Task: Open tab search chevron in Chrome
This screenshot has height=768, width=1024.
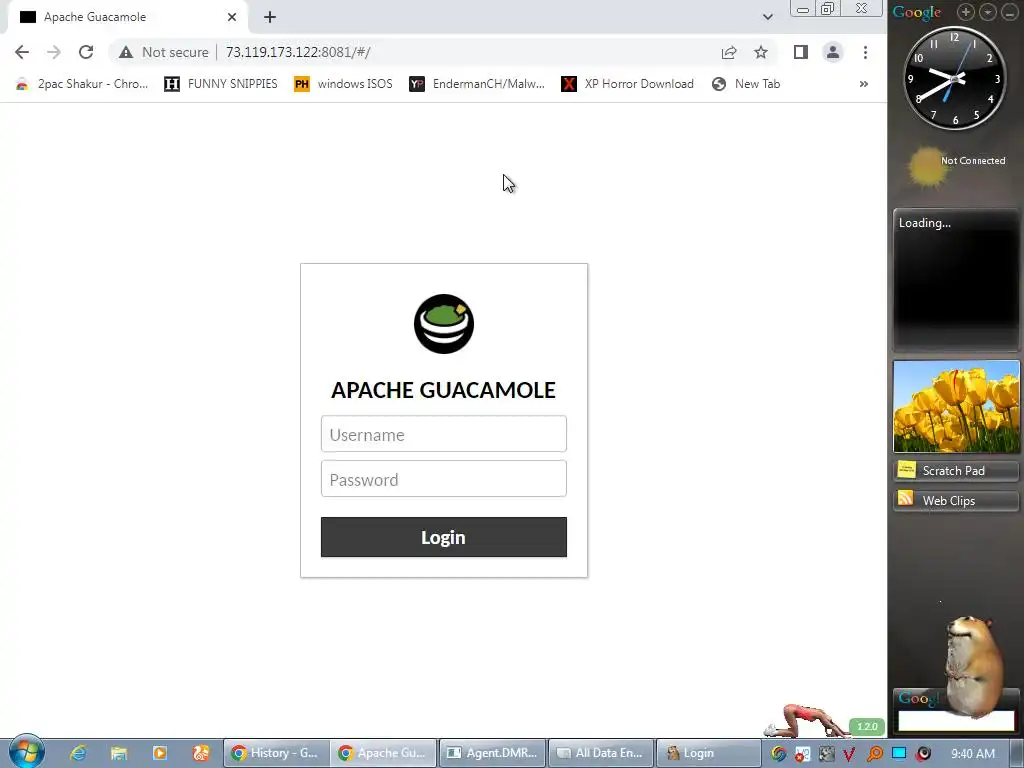Action: (x=768, y=17)
